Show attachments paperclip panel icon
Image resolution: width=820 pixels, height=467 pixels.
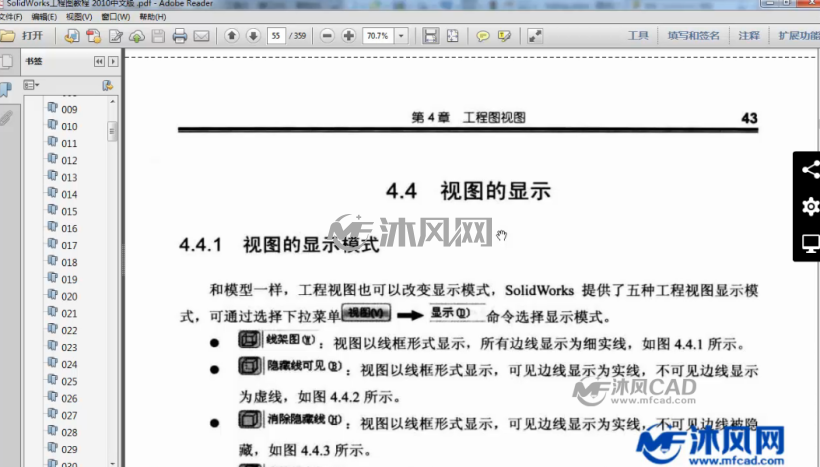6,118
